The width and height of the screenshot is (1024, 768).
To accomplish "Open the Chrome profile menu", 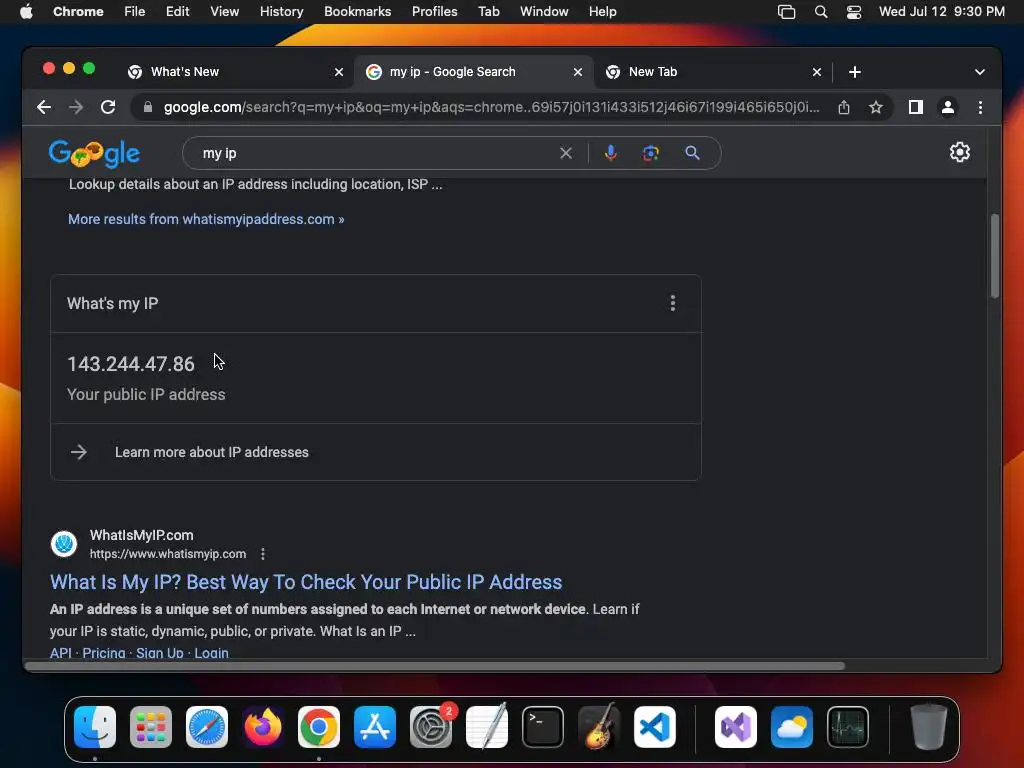I will (948, 107).
